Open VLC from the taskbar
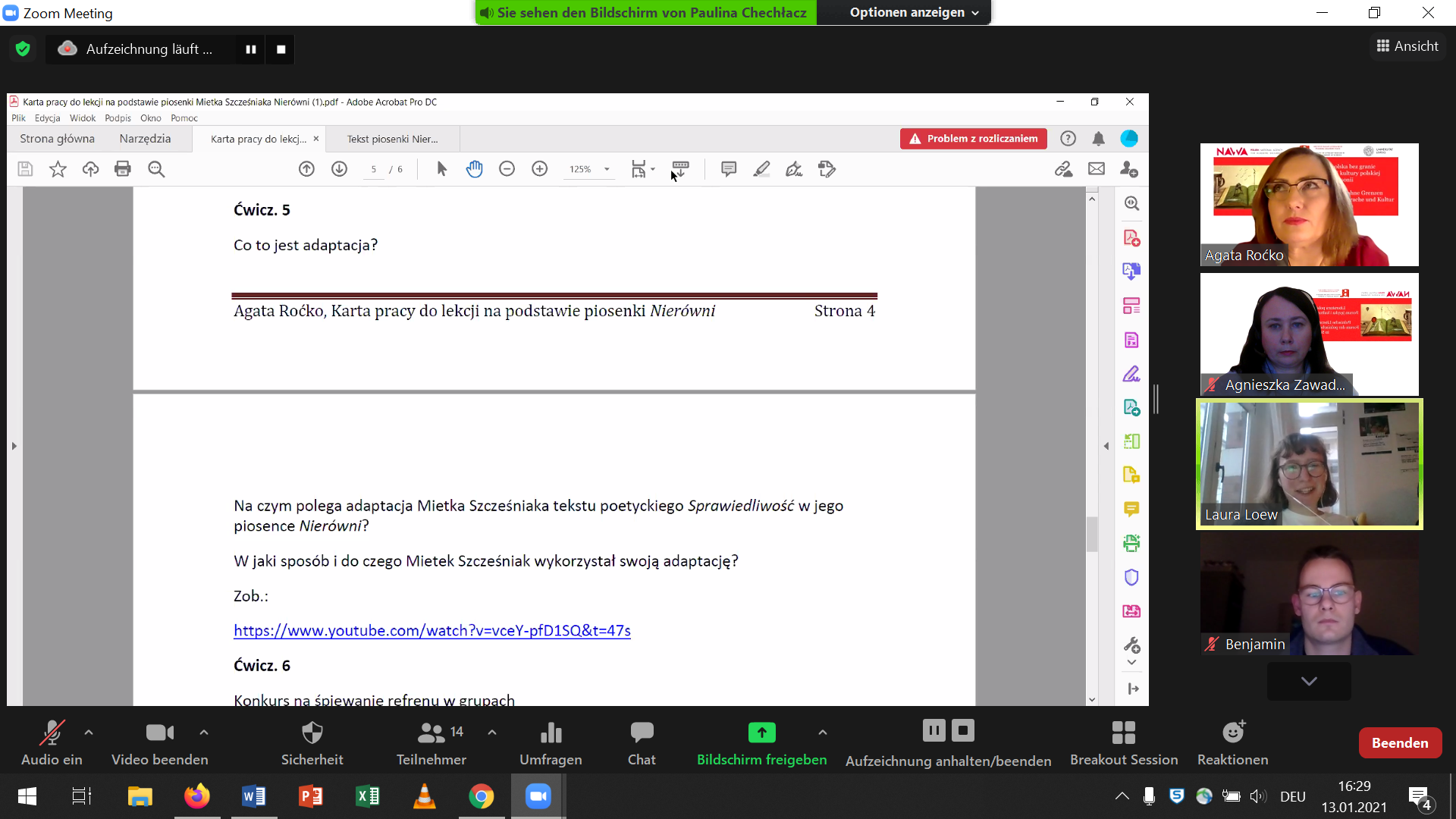Image resolution: width=1456 pixels, height=819 pixels. pos(424,796)
